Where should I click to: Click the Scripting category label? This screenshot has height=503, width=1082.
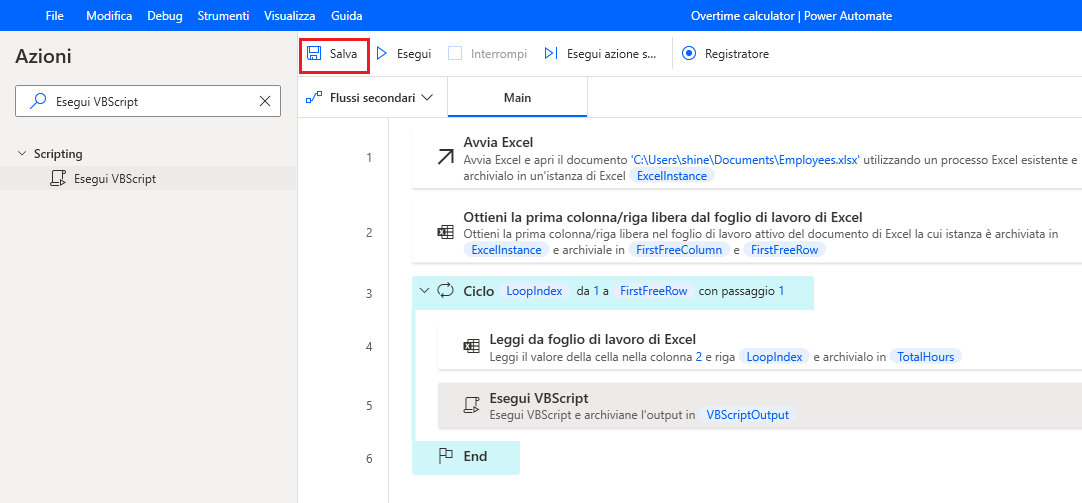[x=58, y=154]
